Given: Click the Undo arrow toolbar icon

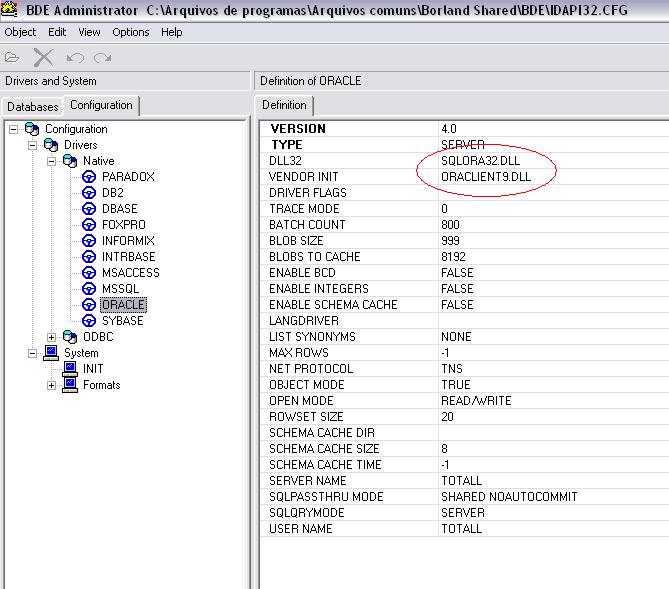Looking at the screenshot, I should tap(75, 58).
